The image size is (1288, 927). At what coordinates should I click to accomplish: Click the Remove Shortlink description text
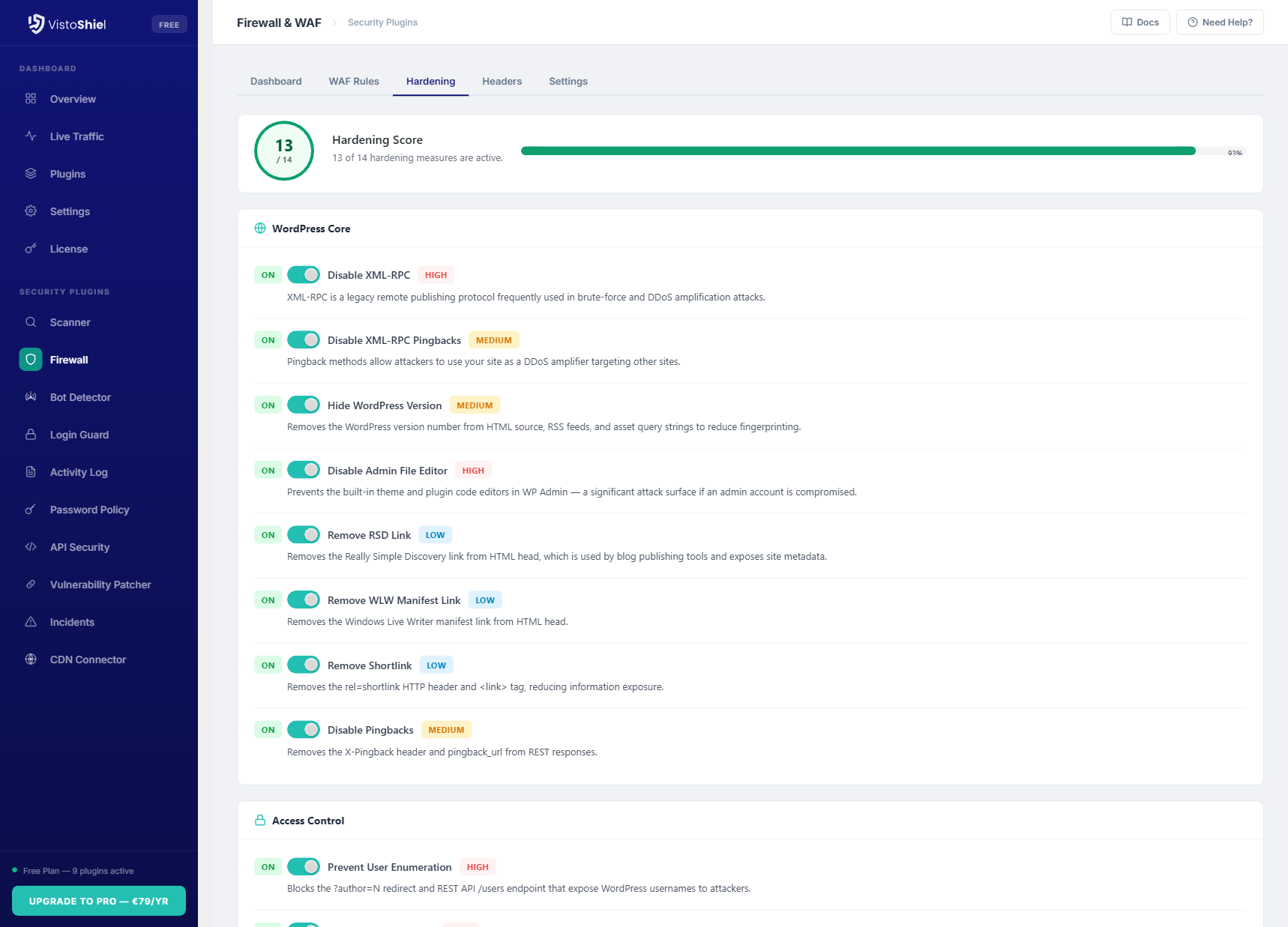coord(475,686)
